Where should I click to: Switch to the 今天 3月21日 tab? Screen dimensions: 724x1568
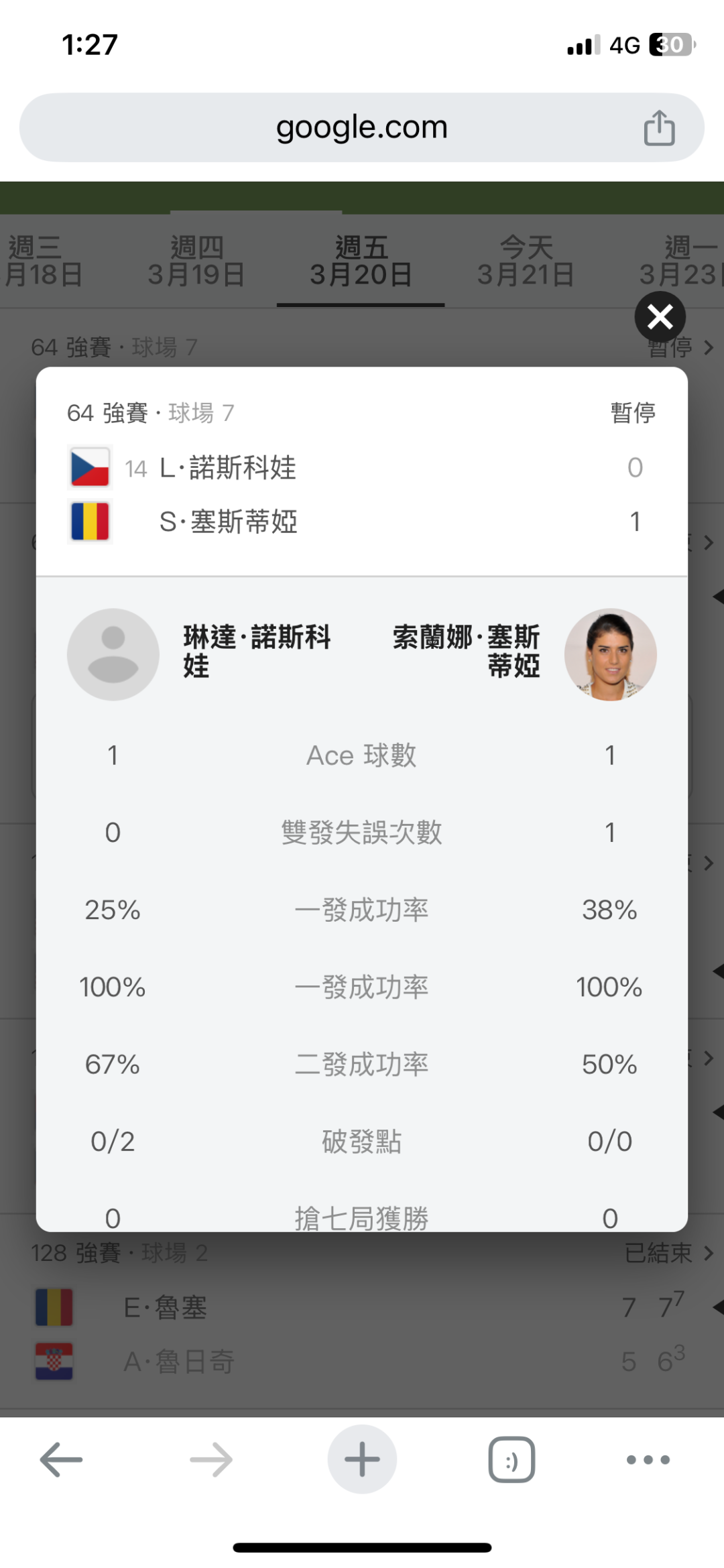point(526,261)
